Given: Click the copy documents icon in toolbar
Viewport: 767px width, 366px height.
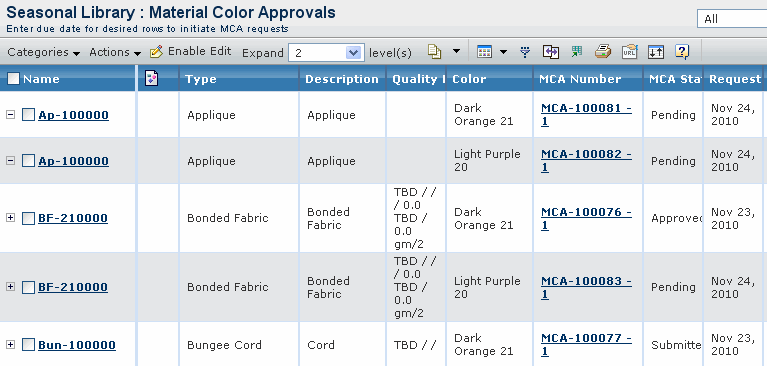Looking at the screenshot, I should tap(434, 51).
